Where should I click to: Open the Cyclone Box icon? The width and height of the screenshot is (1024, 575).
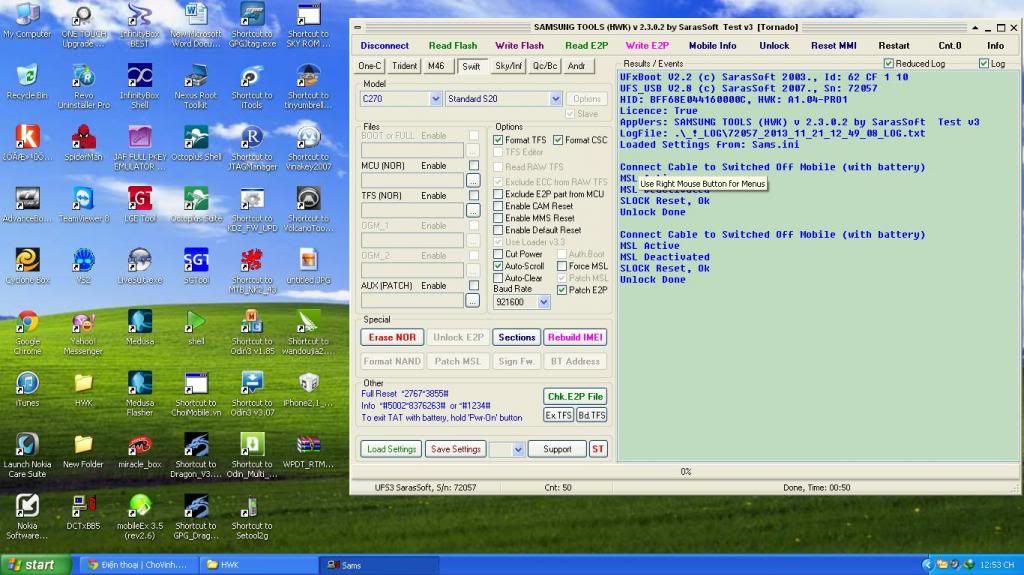27,267
